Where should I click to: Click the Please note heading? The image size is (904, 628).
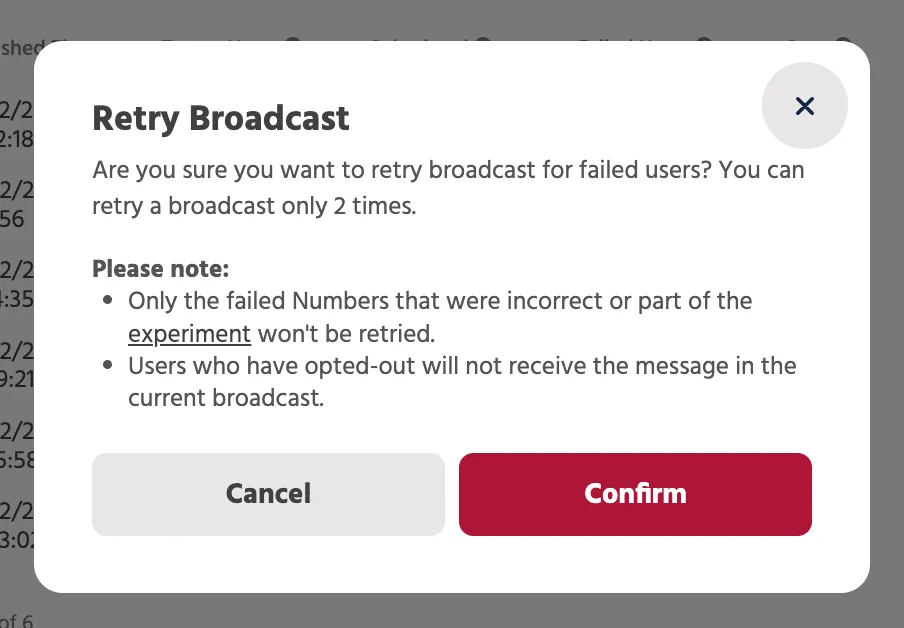161,269
